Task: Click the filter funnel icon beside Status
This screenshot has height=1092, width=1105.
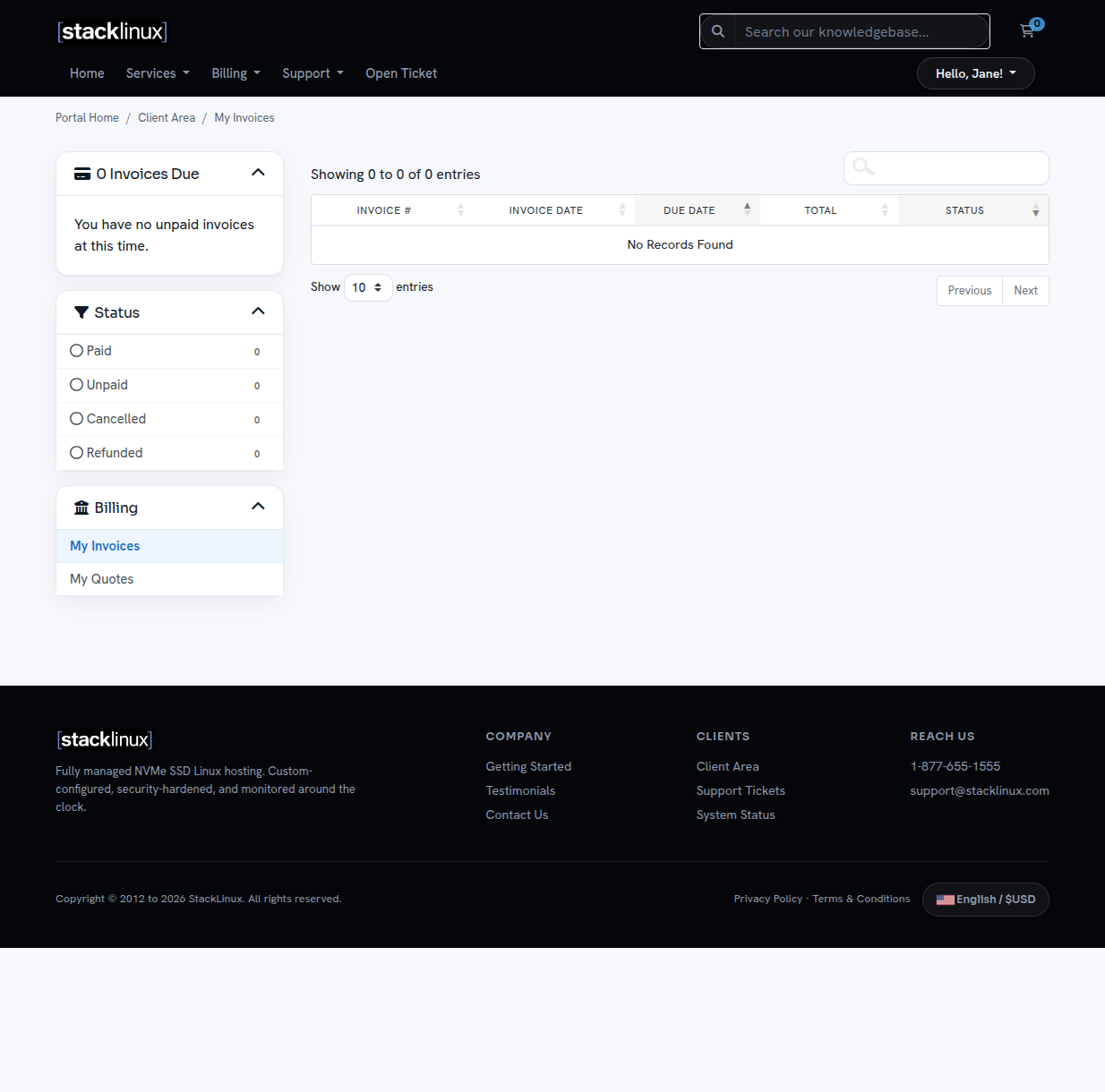Action: (x=81, y=312)
